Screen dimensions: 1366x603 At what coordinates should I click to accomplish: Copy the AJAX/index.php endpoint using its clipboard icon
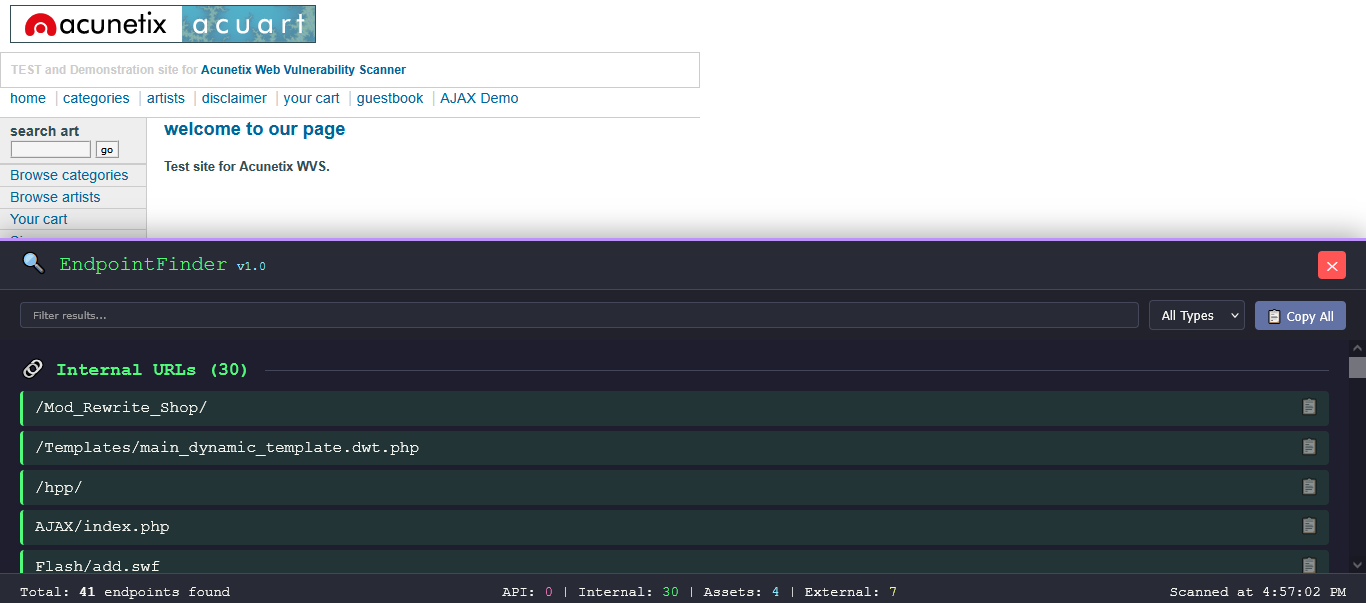(1309, 526)
